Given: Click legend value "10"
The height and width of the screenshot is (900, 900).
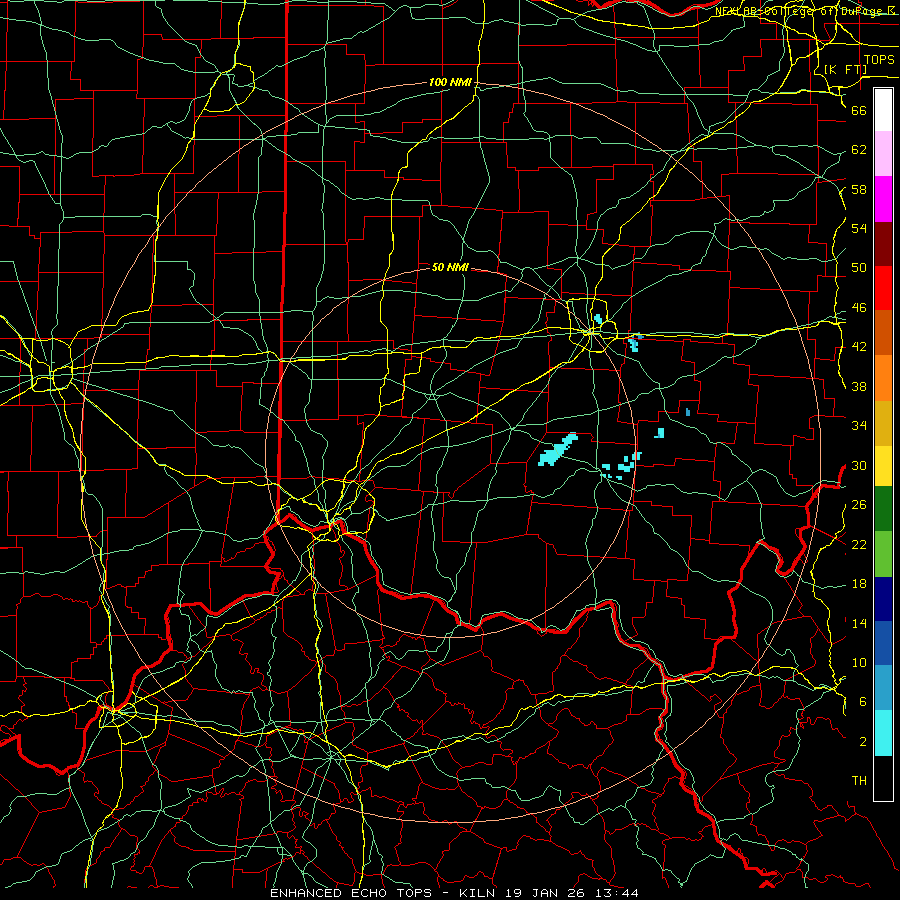Looking at the screenshot, I should coord(859,663).
